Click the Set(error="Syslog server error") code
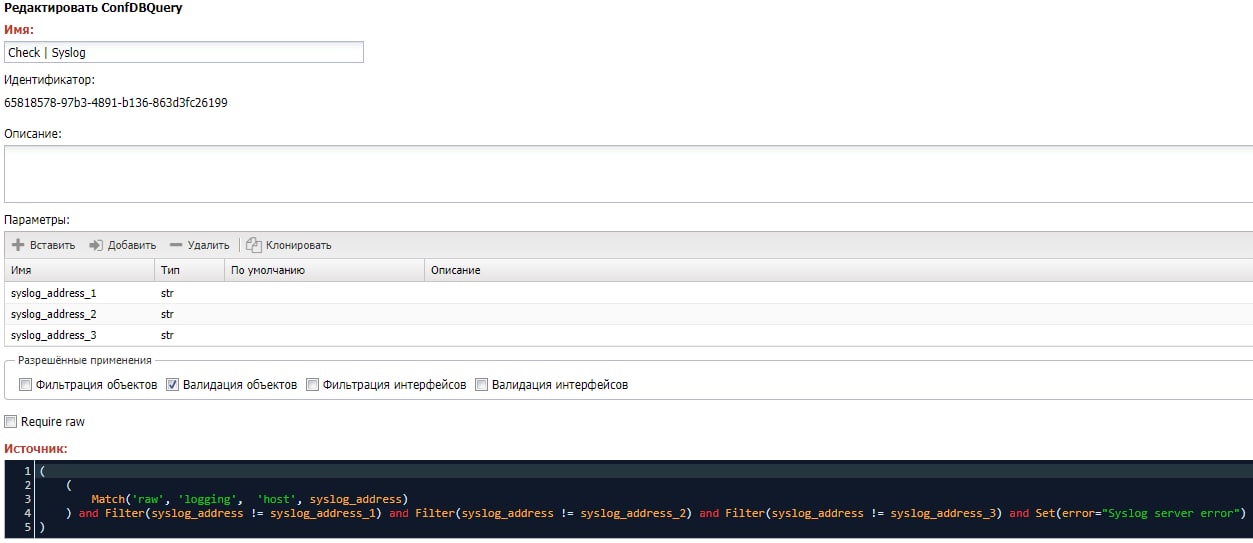Viewport: 1253px width, 543px height. (x=1140, y=513)
